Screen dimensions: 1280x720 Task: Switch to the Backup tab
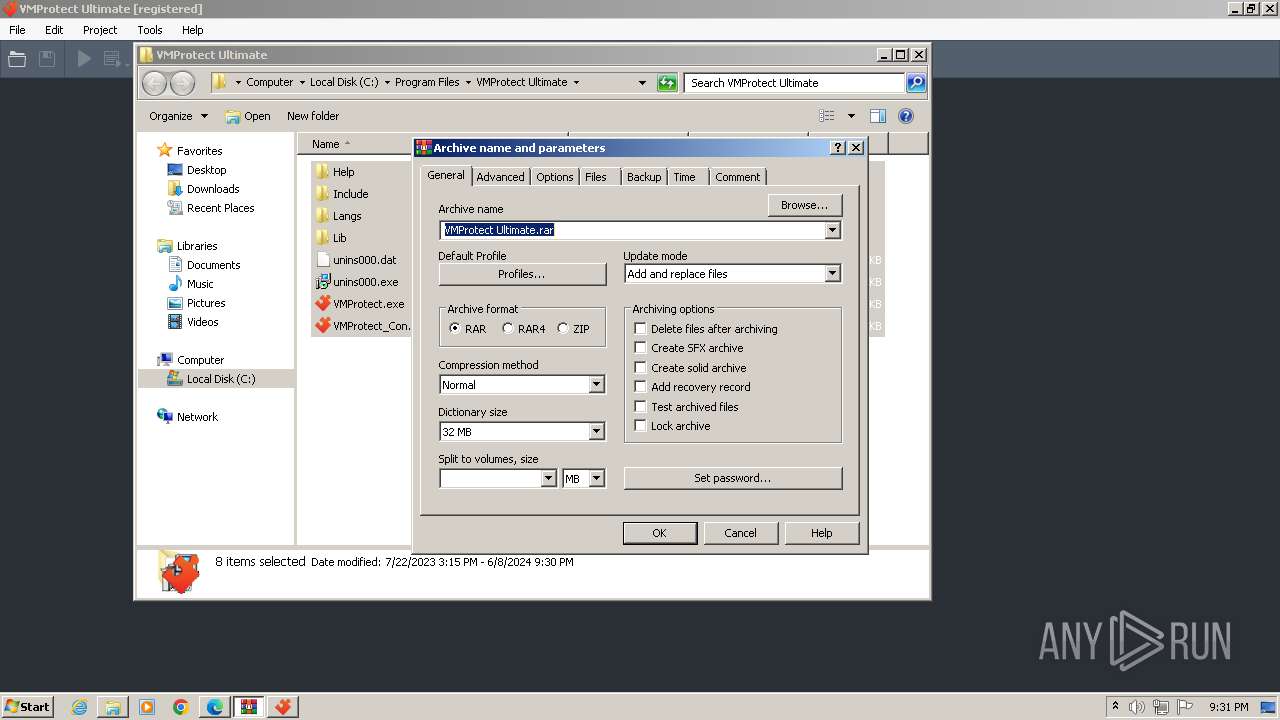[644, 177]
